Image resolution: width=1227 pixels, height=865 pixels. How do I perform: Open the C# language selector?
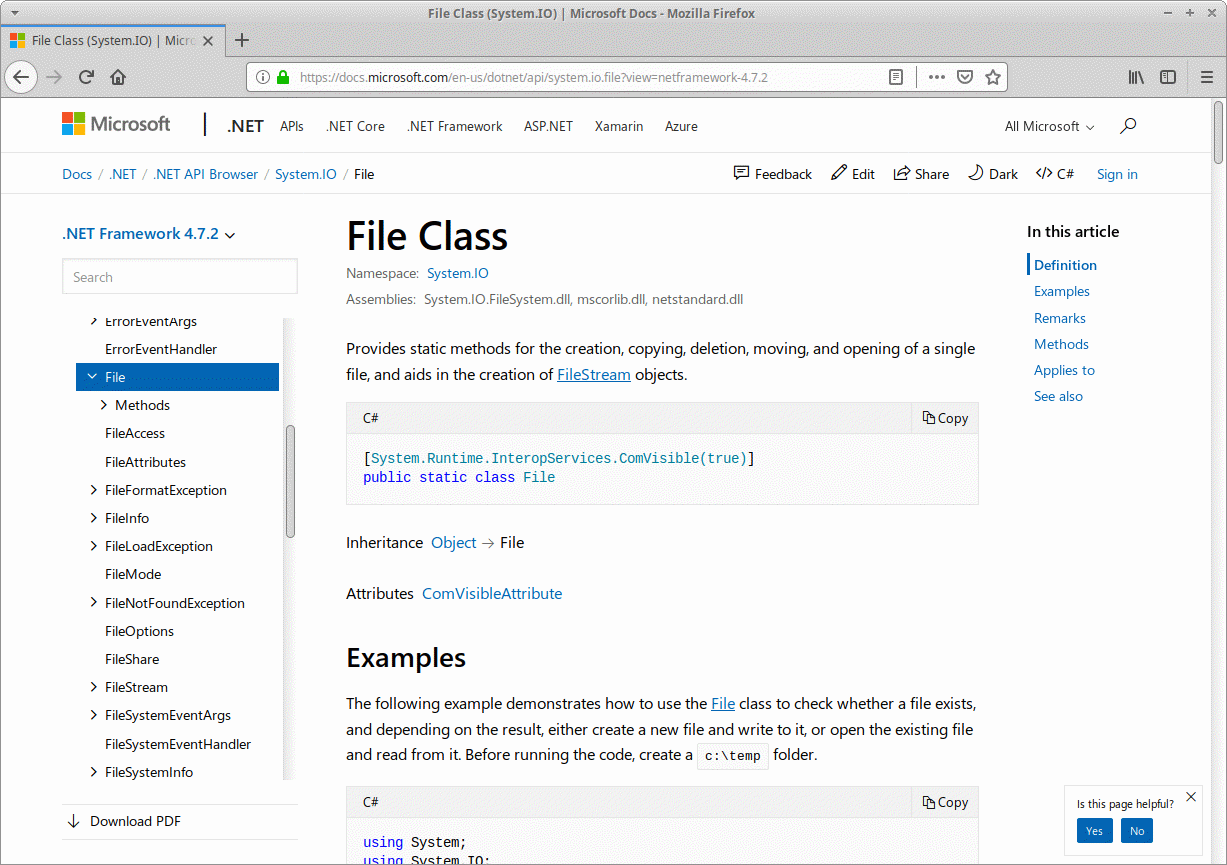1055,174
